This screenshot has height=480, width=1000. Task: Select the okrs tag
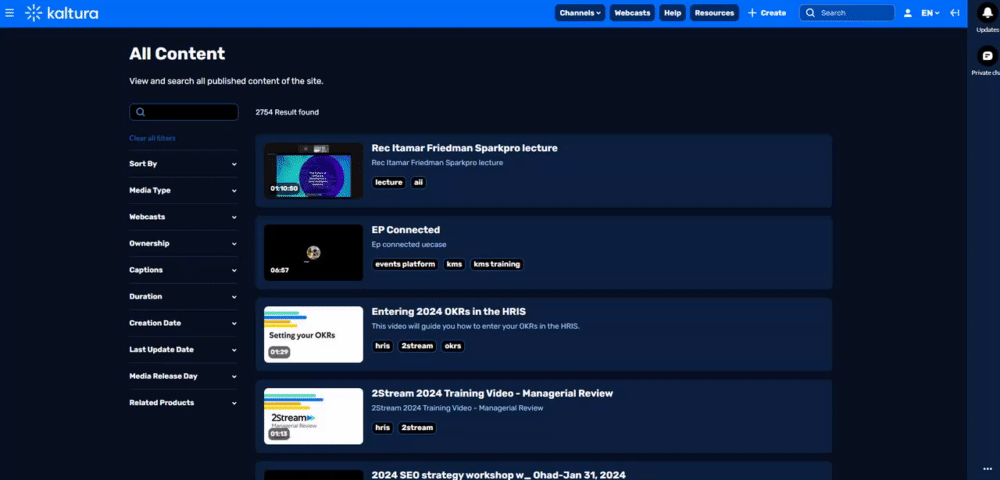(452, 346)
